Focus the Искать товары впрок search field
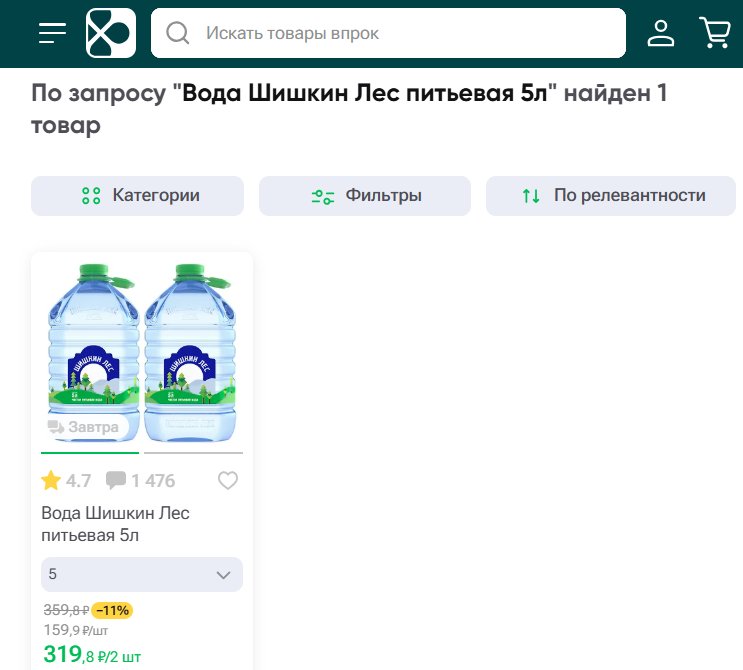The height and width of the screenshot is (670, 743). 388,33
